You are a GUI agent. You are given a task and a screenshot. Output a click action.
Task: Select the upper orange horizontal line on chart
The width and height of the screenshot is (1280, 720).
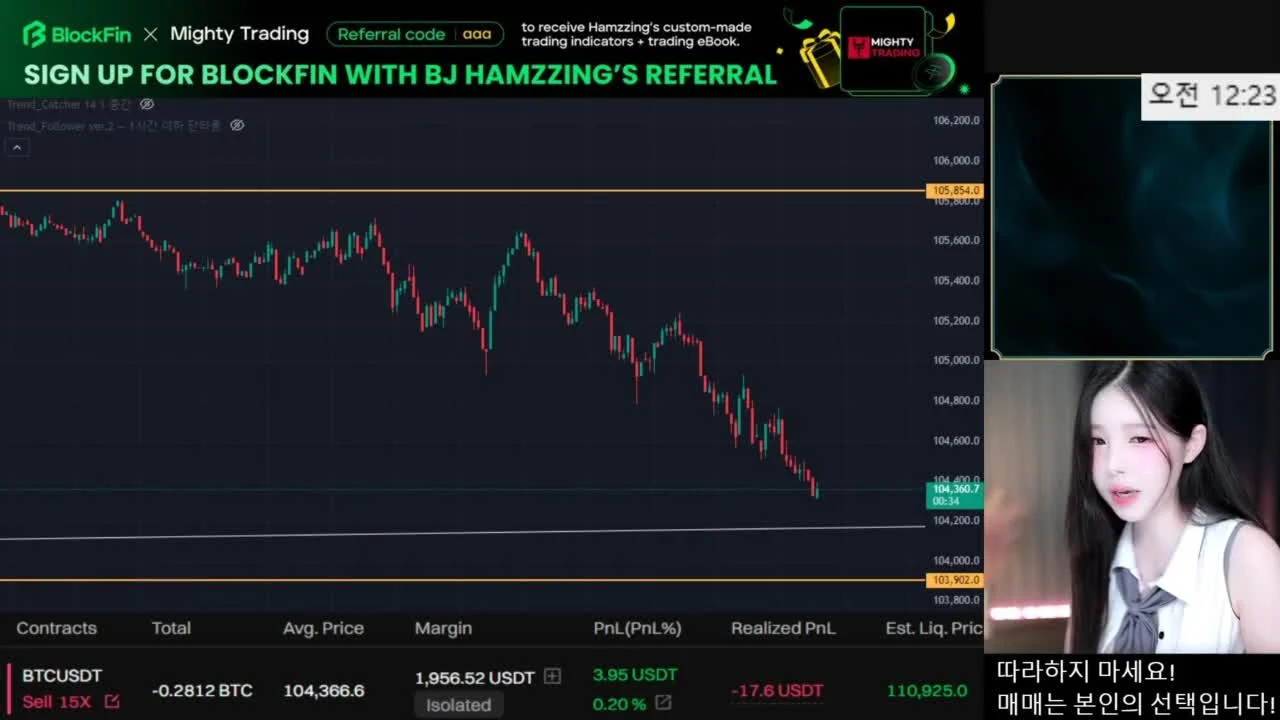point(462,190)
